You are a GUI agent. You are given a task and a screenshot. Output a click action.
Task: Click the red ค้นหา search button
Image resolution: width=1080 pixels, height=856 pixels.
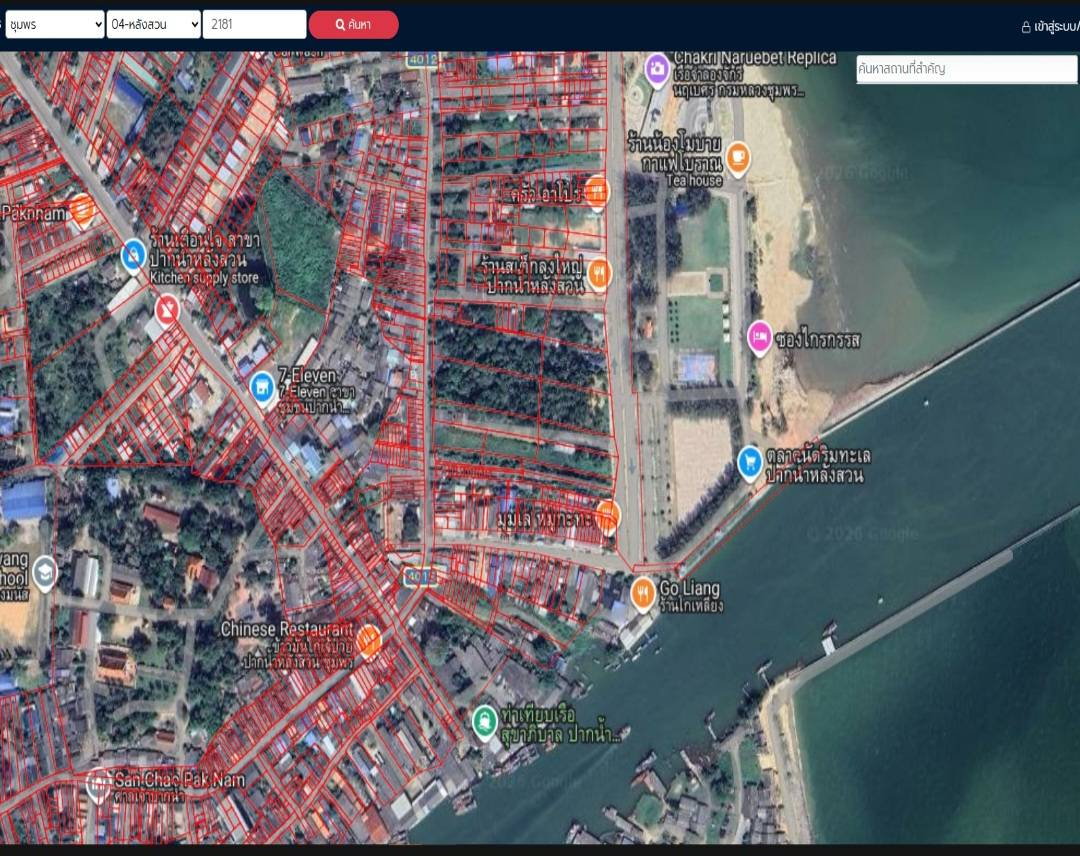pos(353,25)
